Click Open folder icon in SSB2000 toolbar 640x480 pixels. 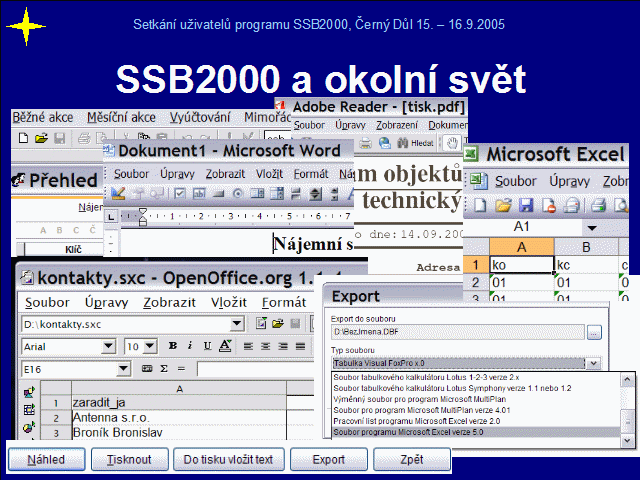(41, 138)
